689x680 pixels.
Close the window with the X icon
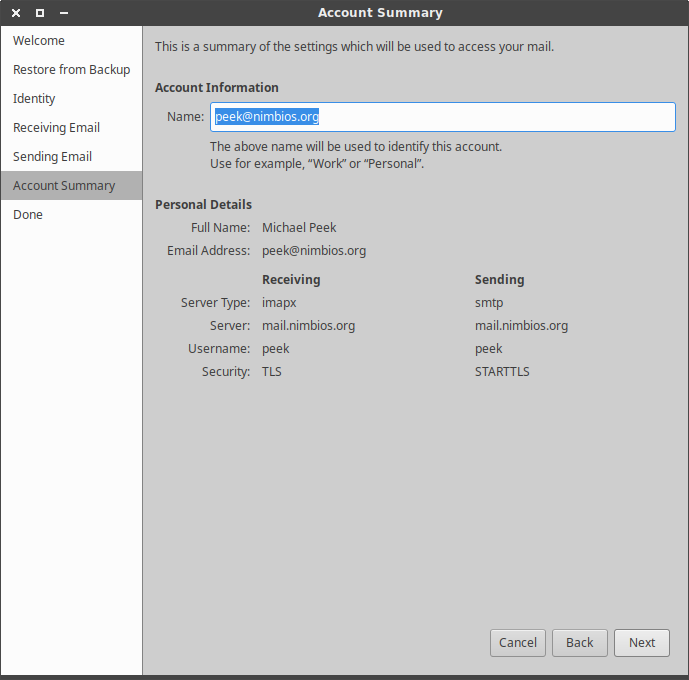[x=16, y=13]
